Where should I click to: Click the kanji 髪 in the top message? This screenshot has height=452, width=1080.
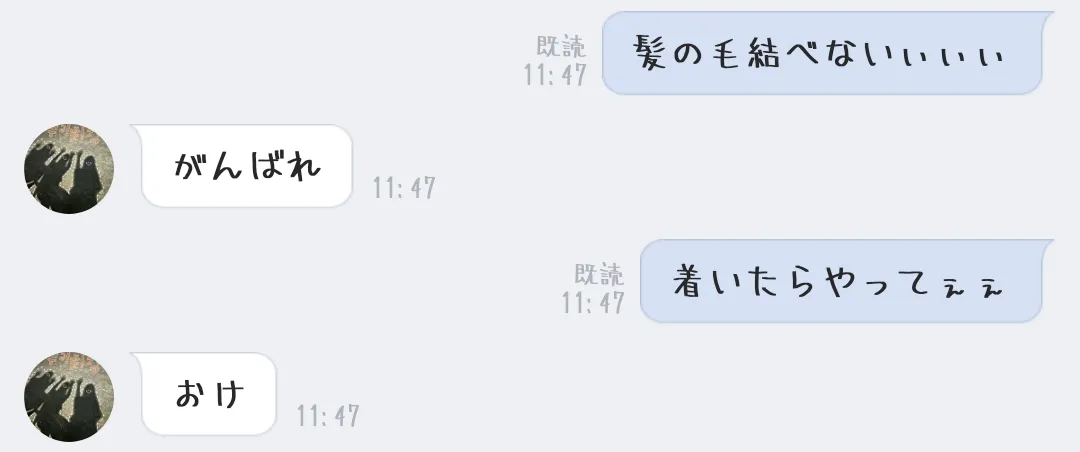coord(650,53)
